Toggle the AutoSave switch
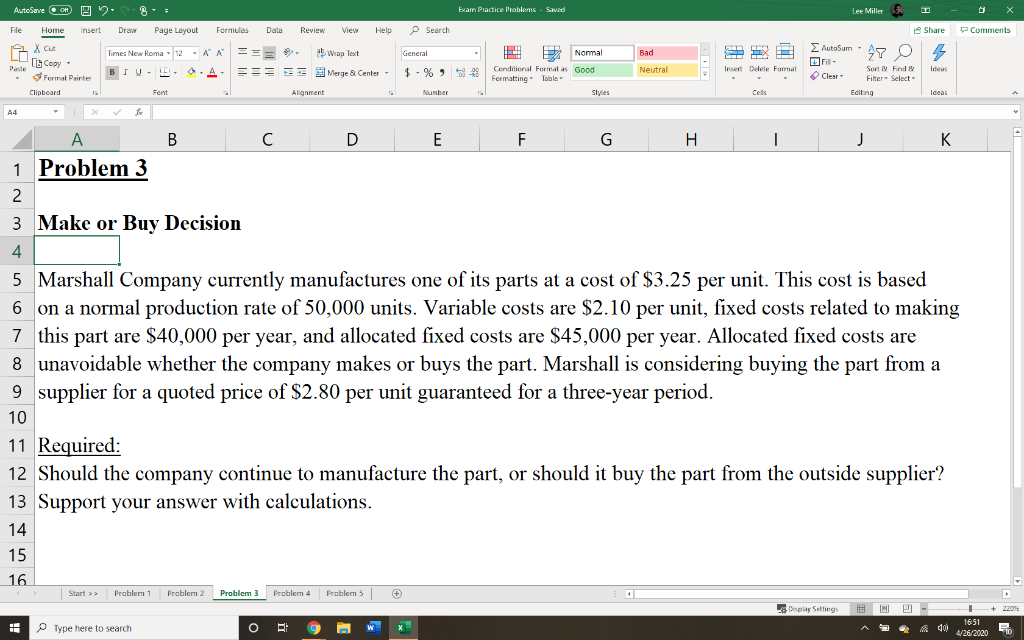 (61, 10)
